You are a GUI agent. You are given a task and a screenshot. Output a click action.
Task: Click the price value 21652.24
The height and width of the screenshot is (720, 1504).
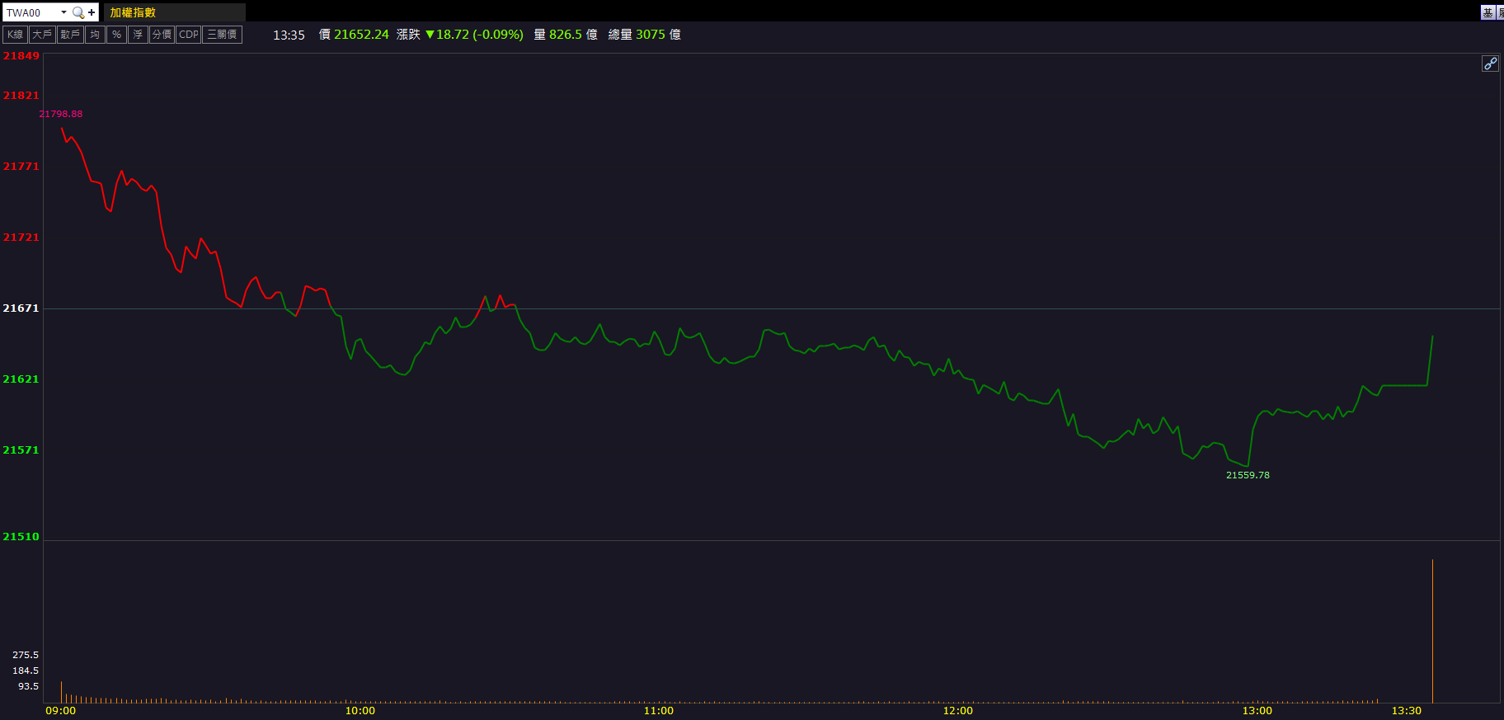(361, 34)
